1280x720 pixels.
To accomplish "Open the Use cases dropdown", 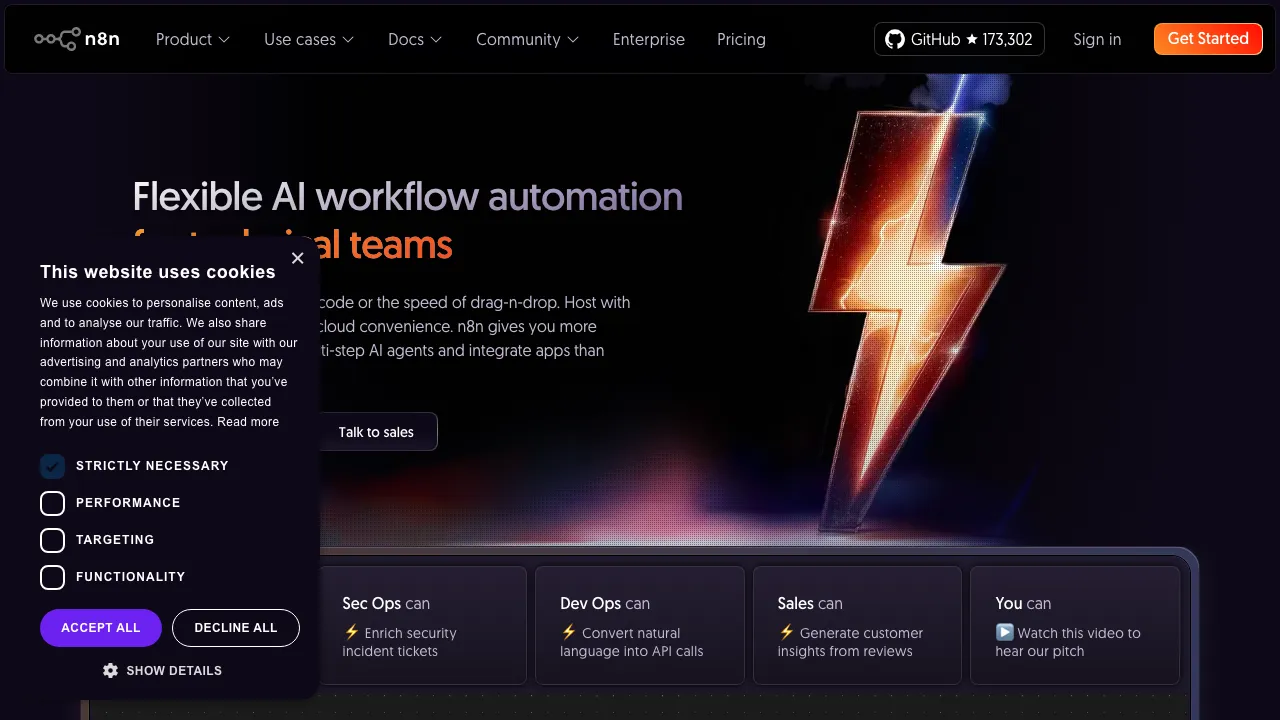I will click(x=309, y=39).
